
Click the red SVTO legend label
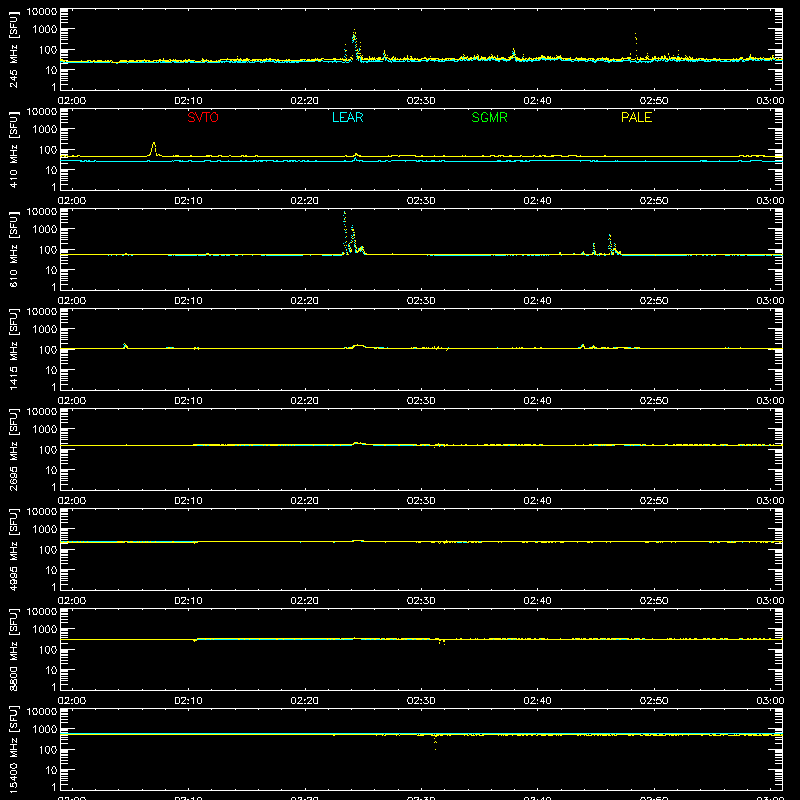pos(203,117)
